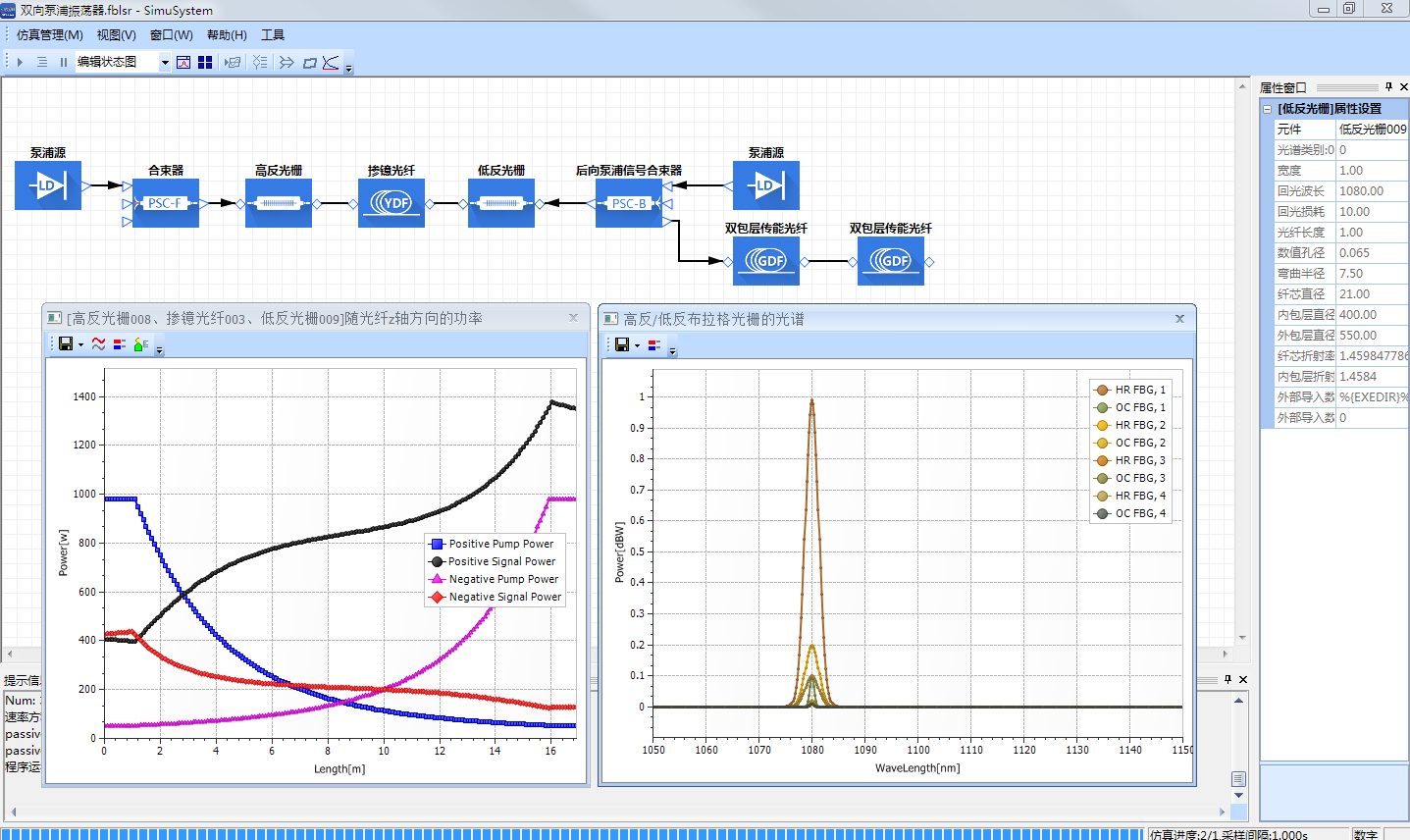Open the 仿真管理(M) menu

pos(49,35)
